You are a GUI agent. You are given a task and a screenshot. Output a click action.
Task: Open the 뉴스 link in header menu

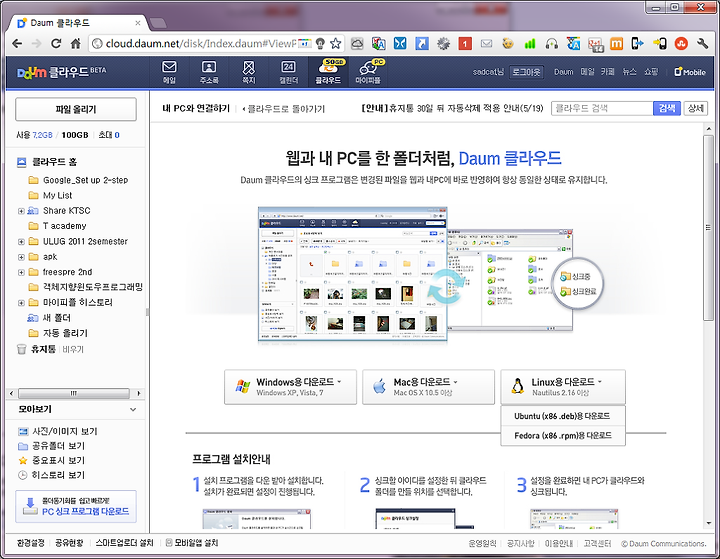(x=629, y=72)
